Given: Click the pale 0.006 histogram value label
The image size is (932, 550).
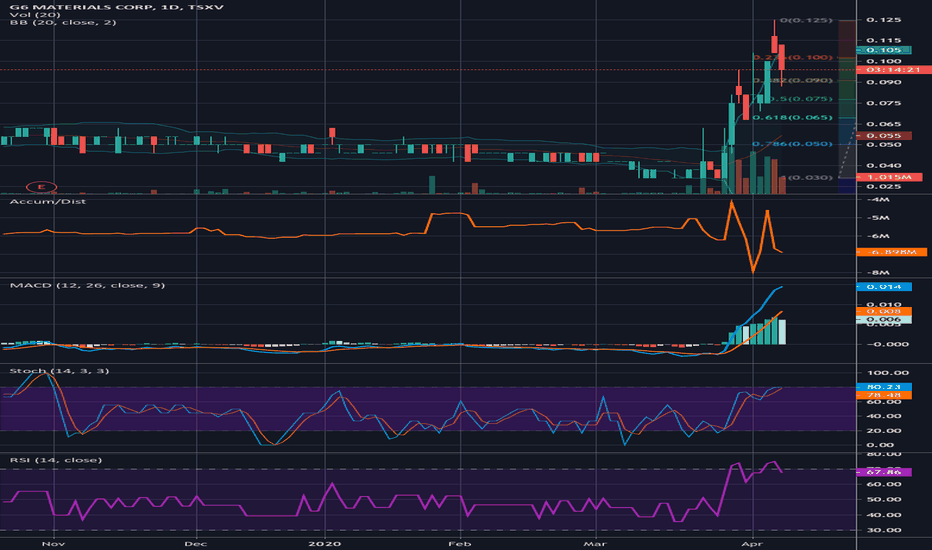Looking at the screenshot, I should [x=884, y=319].
